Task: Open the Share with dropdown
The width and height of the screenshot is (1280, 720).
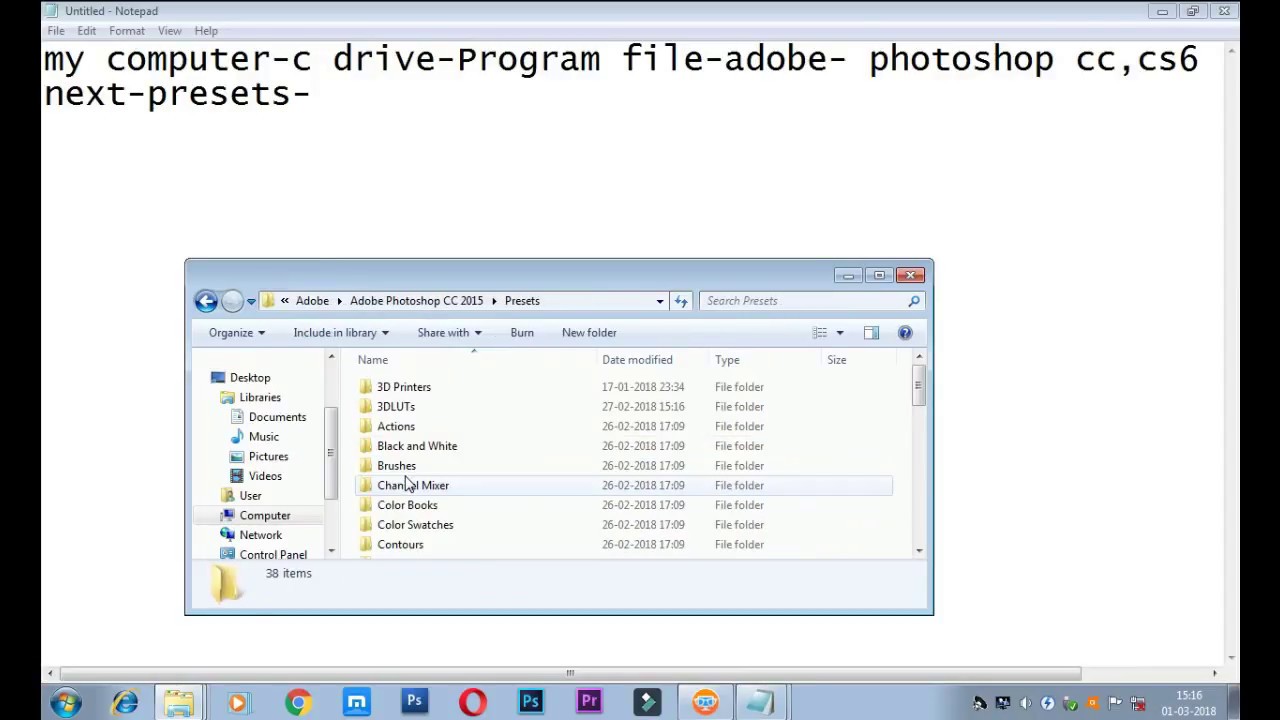Action: [449, 333]
